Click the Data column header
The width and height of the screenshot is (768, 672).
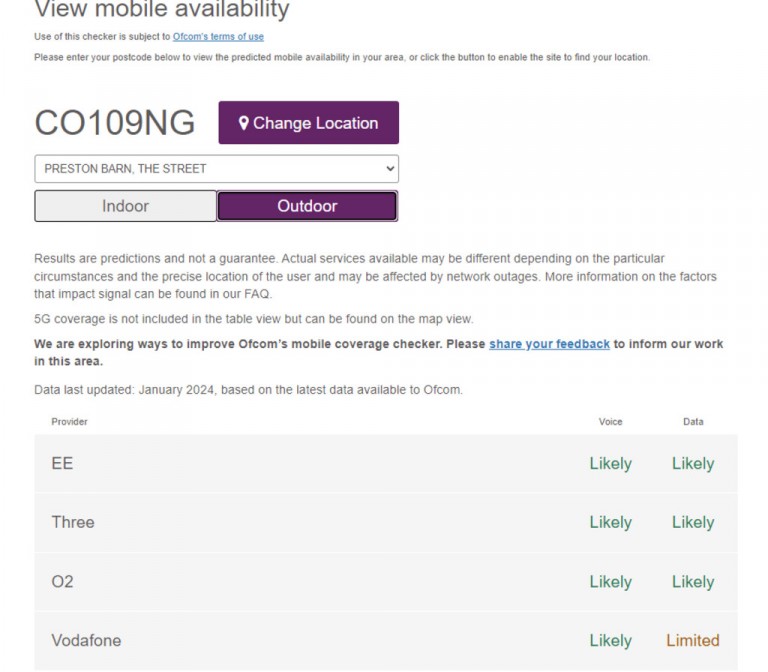pos(693,422)
